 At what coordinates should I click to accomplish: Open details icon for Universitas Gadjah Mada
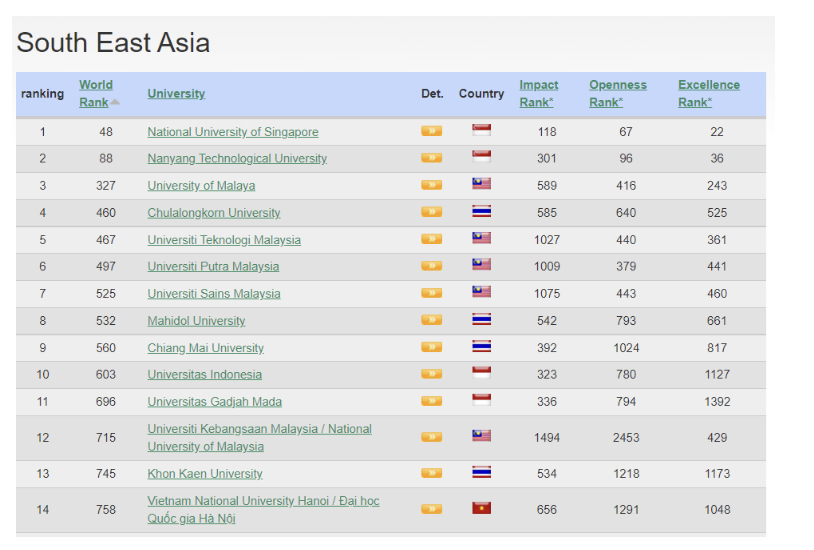[x=431, y=401]
